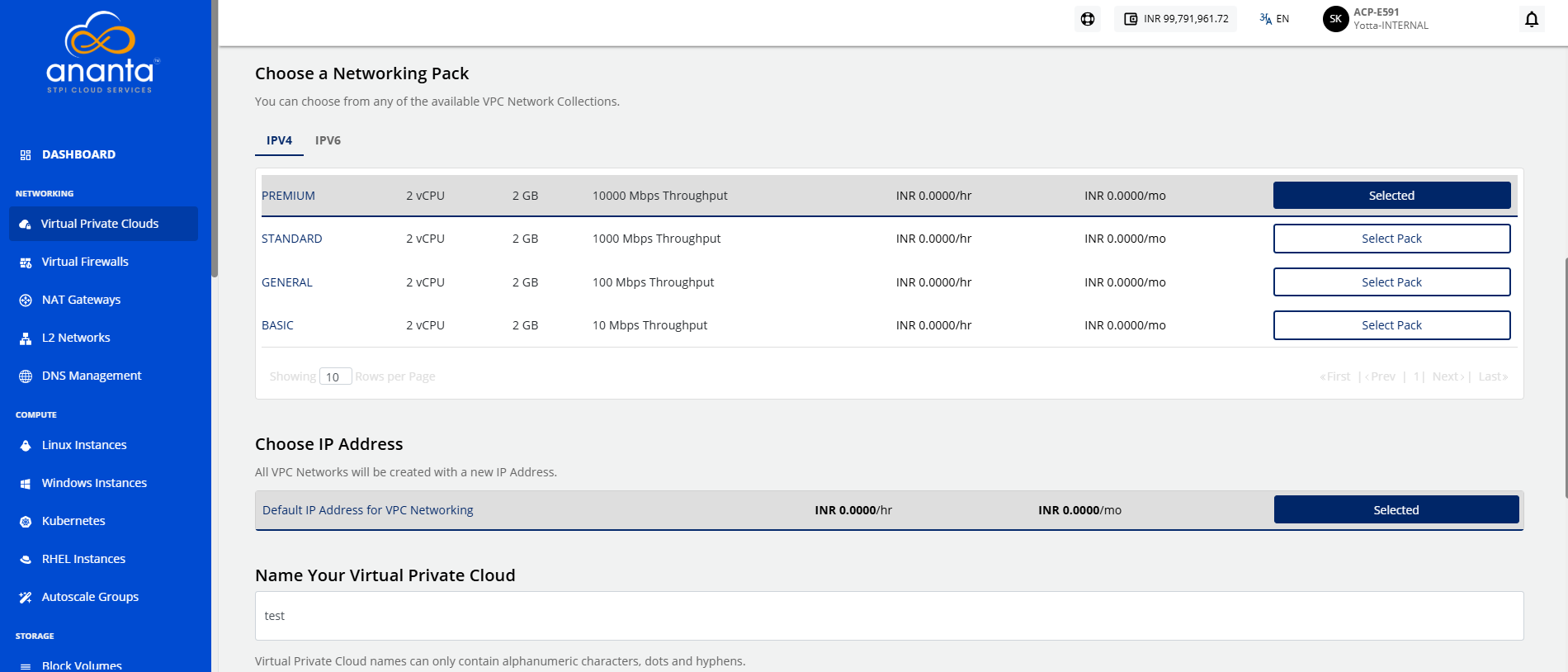Viewport: 1568px width, 672px height.
Task: Click the Linux Instances icon
Action: (x=26, y=446)
